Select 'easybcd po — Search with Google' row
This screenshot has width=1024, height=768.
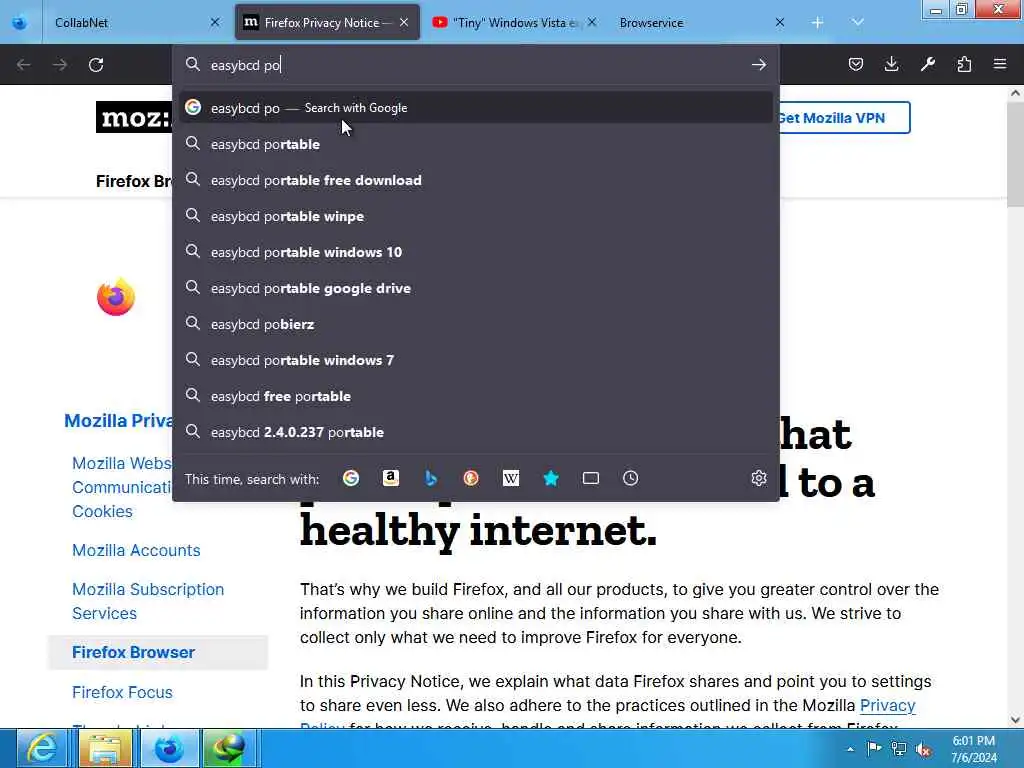(476, 108)
